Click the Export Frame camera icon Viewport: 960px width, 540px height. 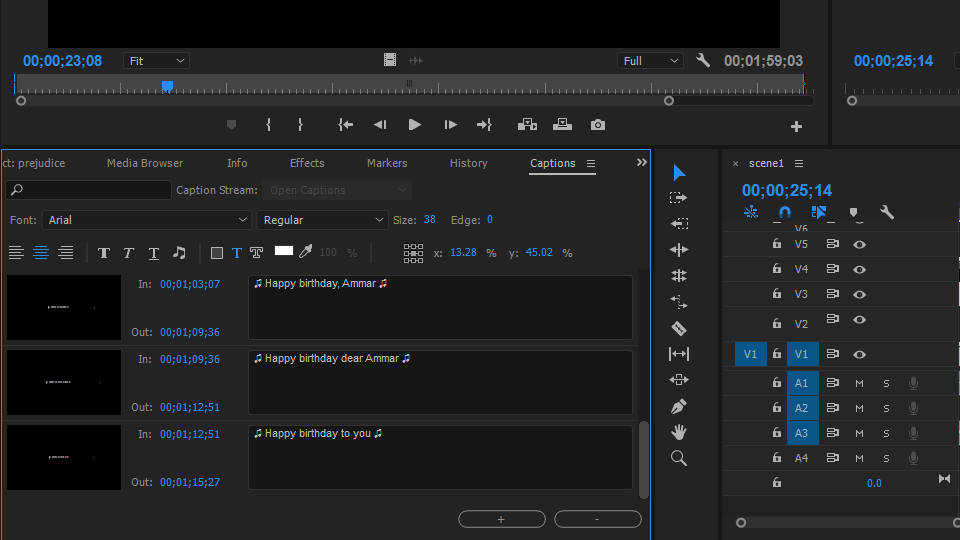pos(598,125)
